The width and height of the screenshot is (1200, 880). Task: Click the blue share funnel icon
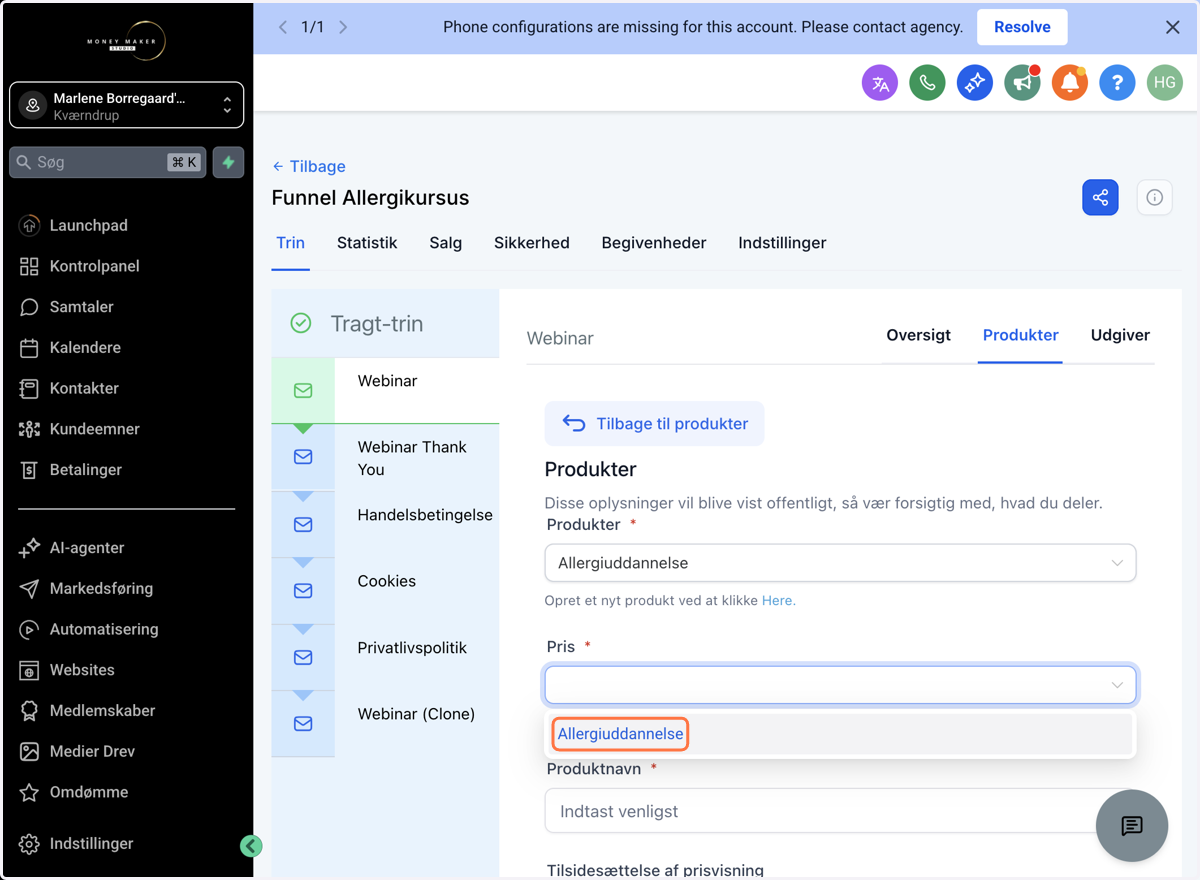click(x=1100, y=197)
